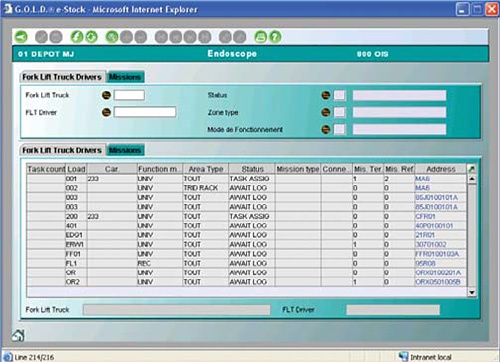Click the table vertical scrollbar track
This screenshot has height=362, width=500.
472,236
